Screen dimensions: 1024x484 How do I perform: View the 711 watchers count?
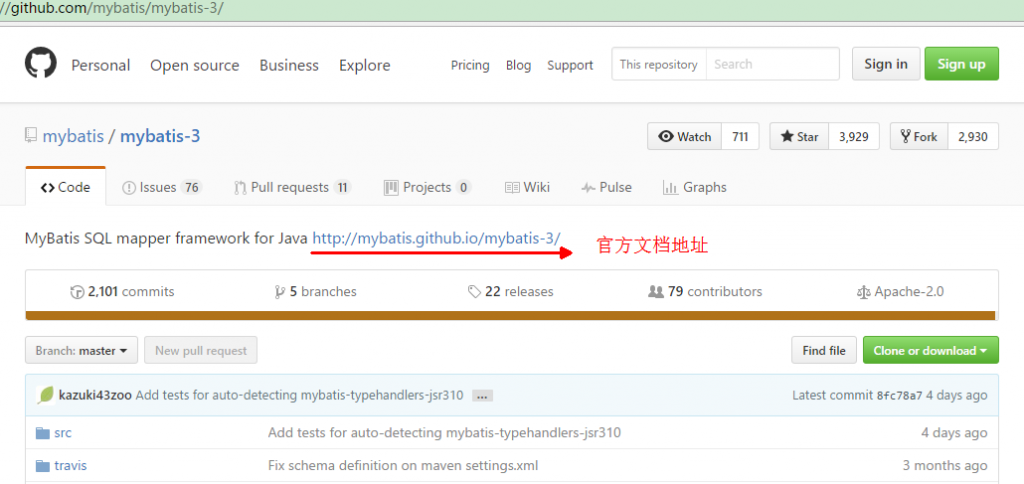tap(740, 137)
